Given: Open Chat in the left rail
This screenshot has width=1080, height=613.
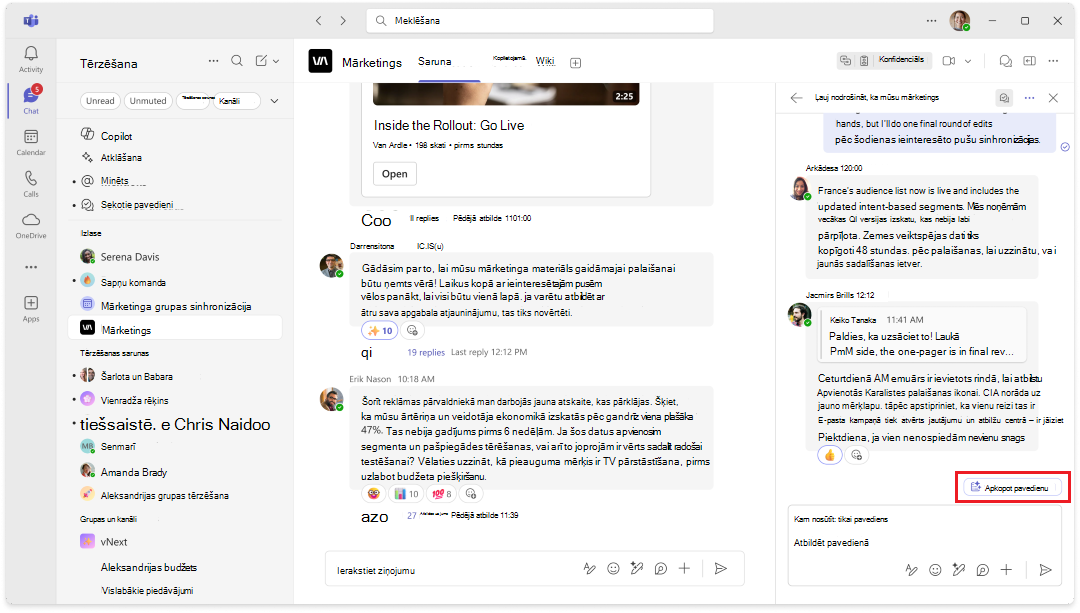Looking at the screenshot, I should pos(31,100).
